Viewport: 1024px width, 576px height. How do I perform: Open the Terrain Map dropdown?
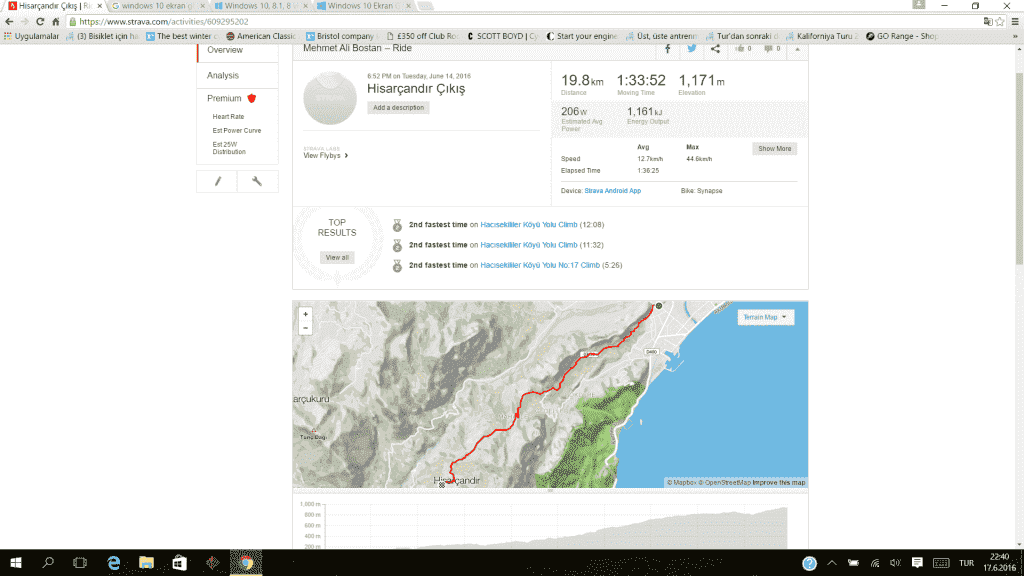765,317
